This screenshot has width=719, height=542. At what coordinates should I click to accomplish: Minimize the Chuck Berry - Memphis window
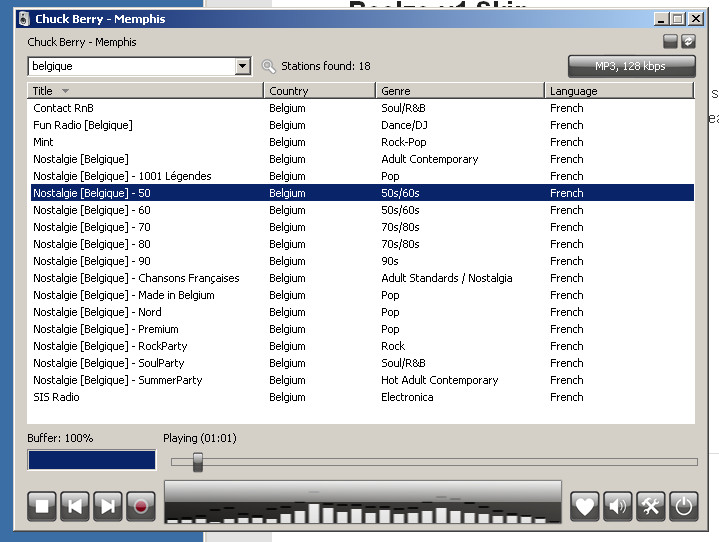661,19
